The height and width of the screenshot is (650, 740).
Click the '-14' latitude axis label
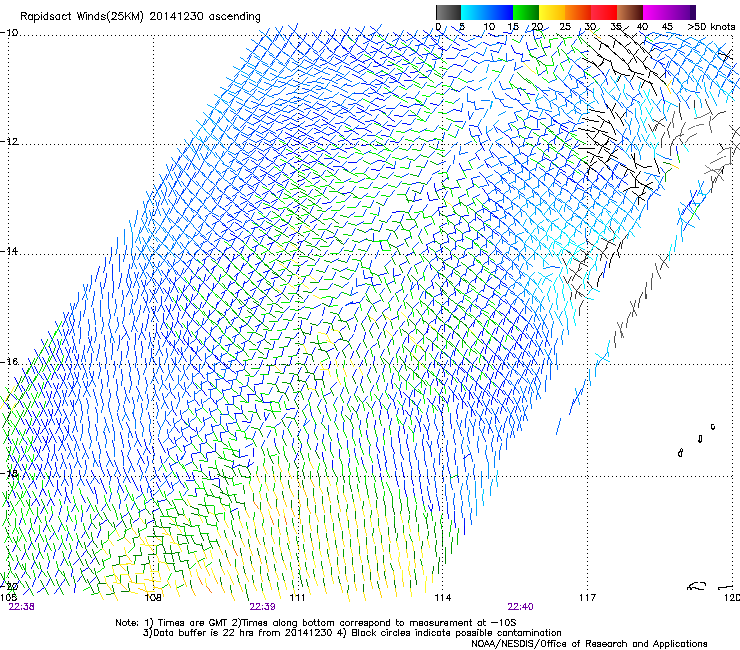coord(9,251)
